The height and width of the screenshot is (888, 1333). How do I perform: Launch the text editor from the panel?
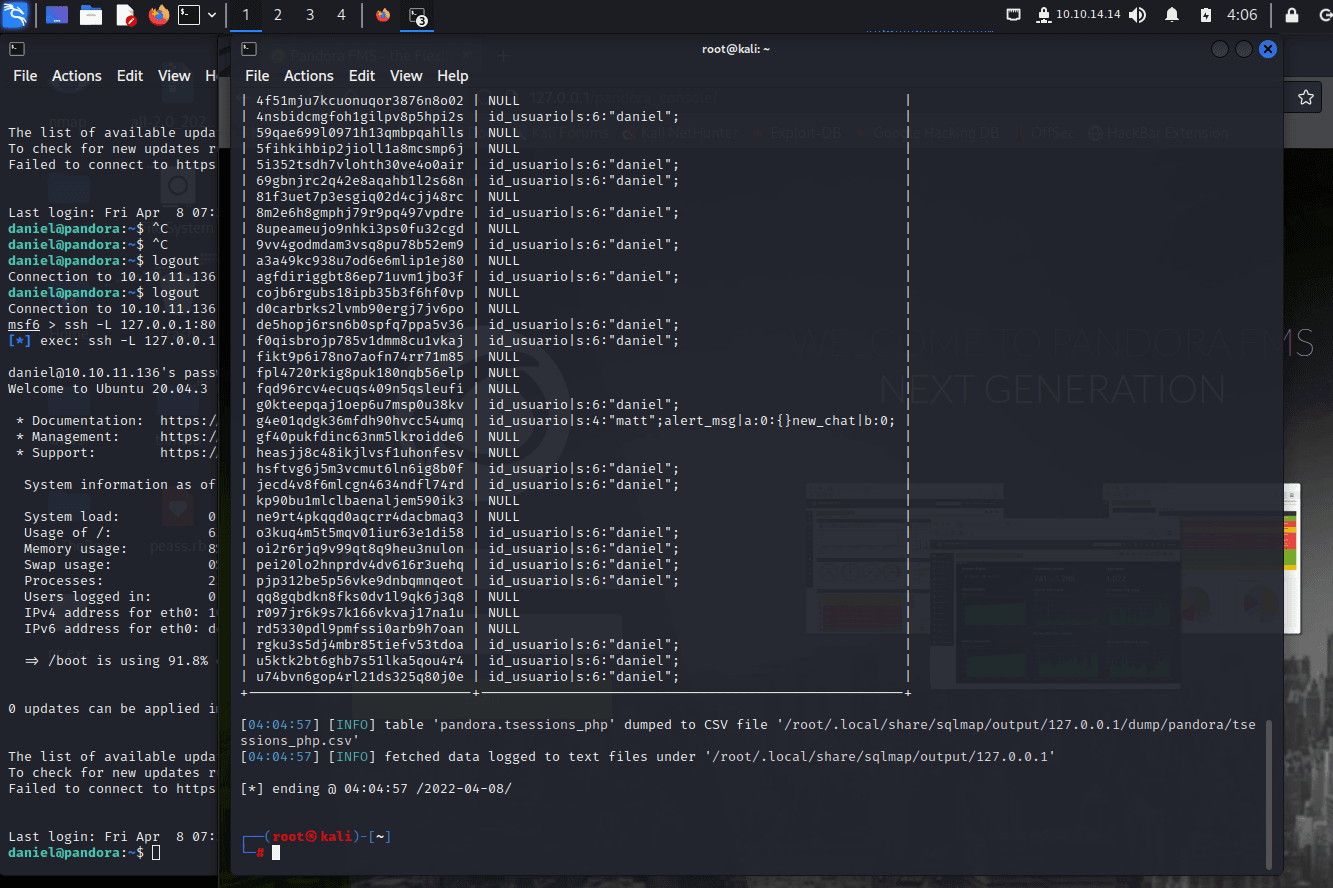pos(125,15)
